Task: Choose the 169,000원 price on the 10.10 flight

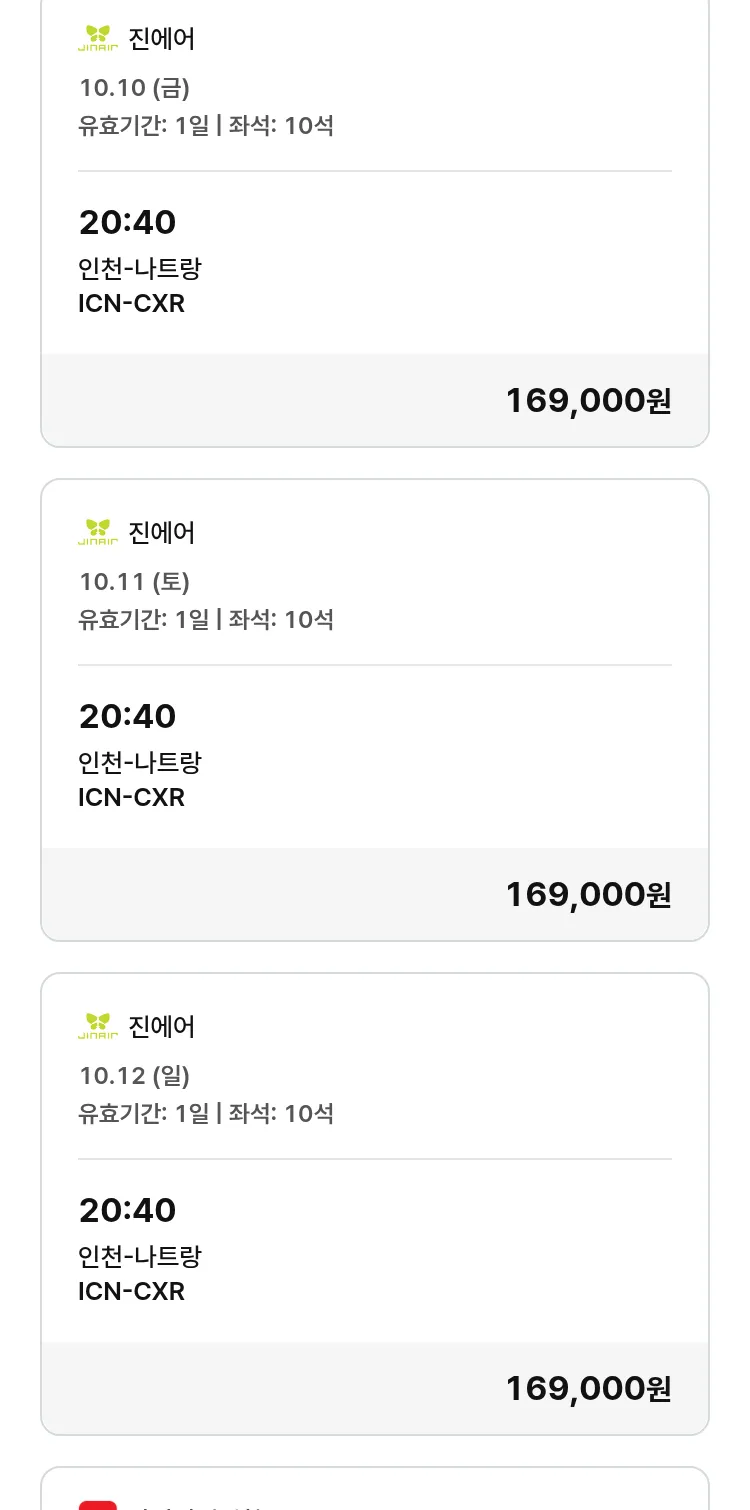Action: coord(588,400)
